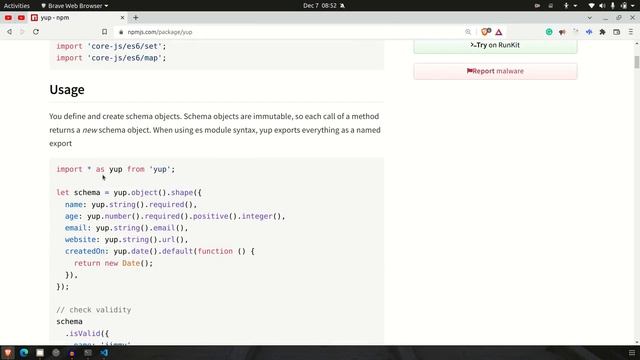Close the yup - npm tab
Screen dimensions: 640x360
tap(122, 18)
